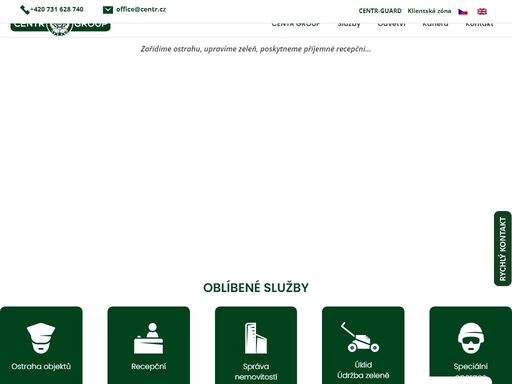Viewport: 512px width, 384px height.
Task: Click the lawn mower icon
Action: coord(360,337)
